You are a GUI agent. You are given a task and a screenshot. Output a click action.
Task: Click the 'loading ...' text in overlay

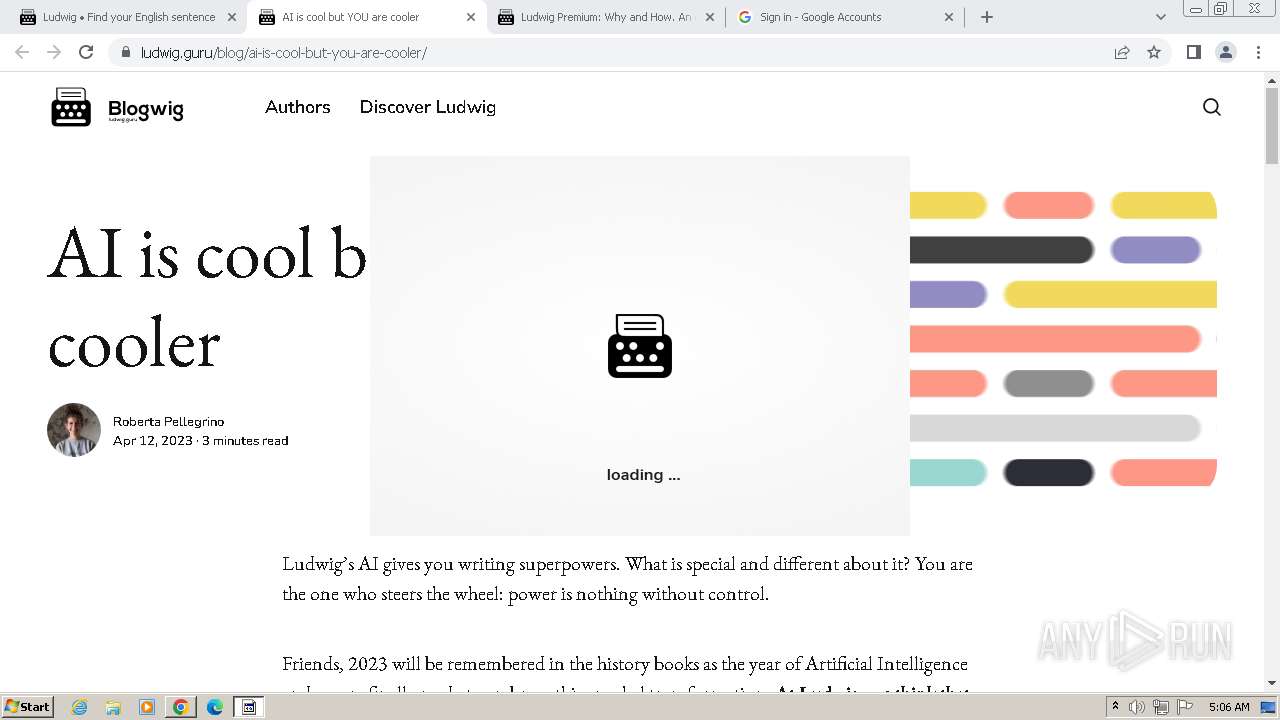[x=643, y=475]
